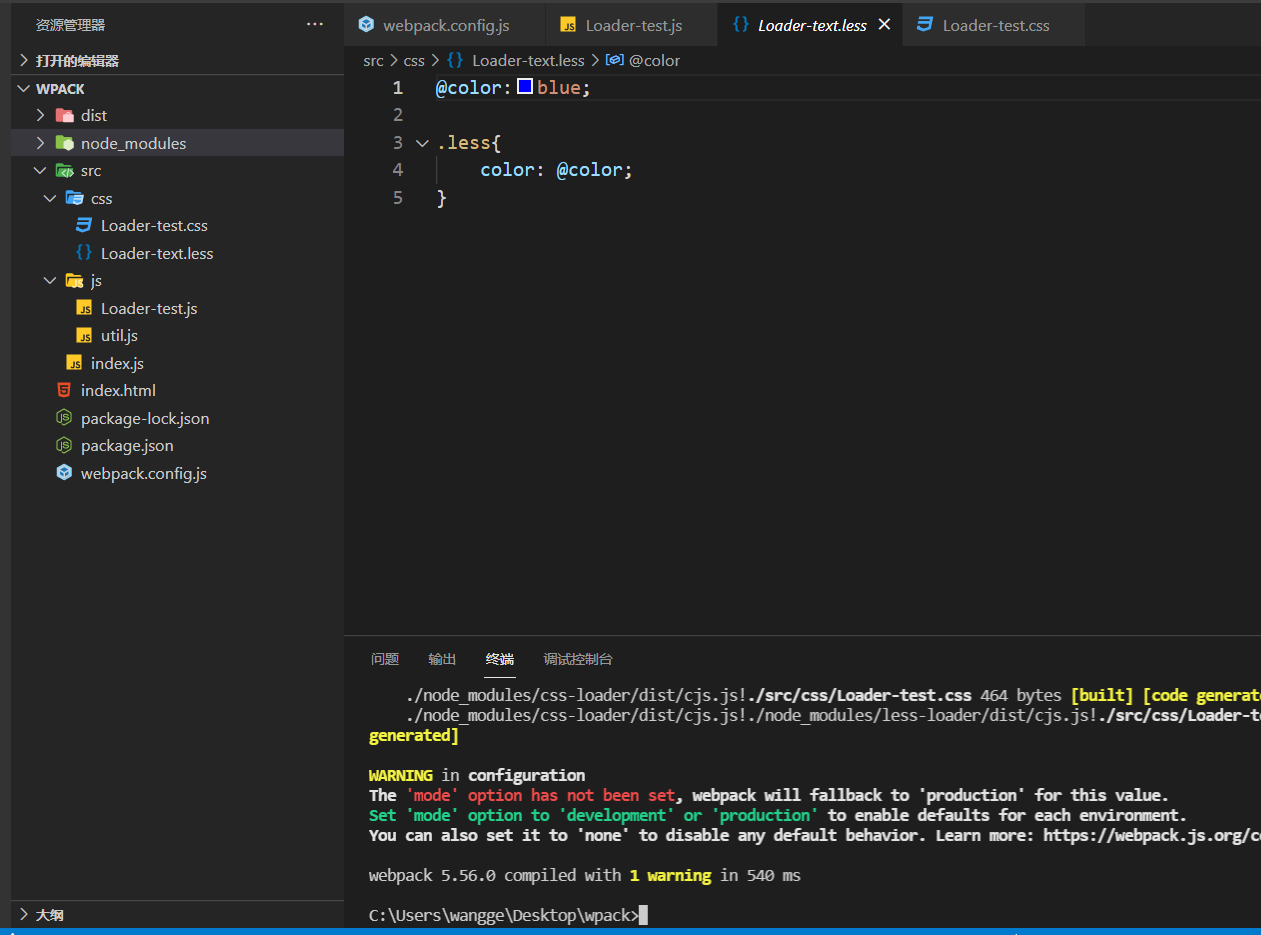1261x935 pixels.
Task: Collapse the src folder chevron
Action: 41,171
